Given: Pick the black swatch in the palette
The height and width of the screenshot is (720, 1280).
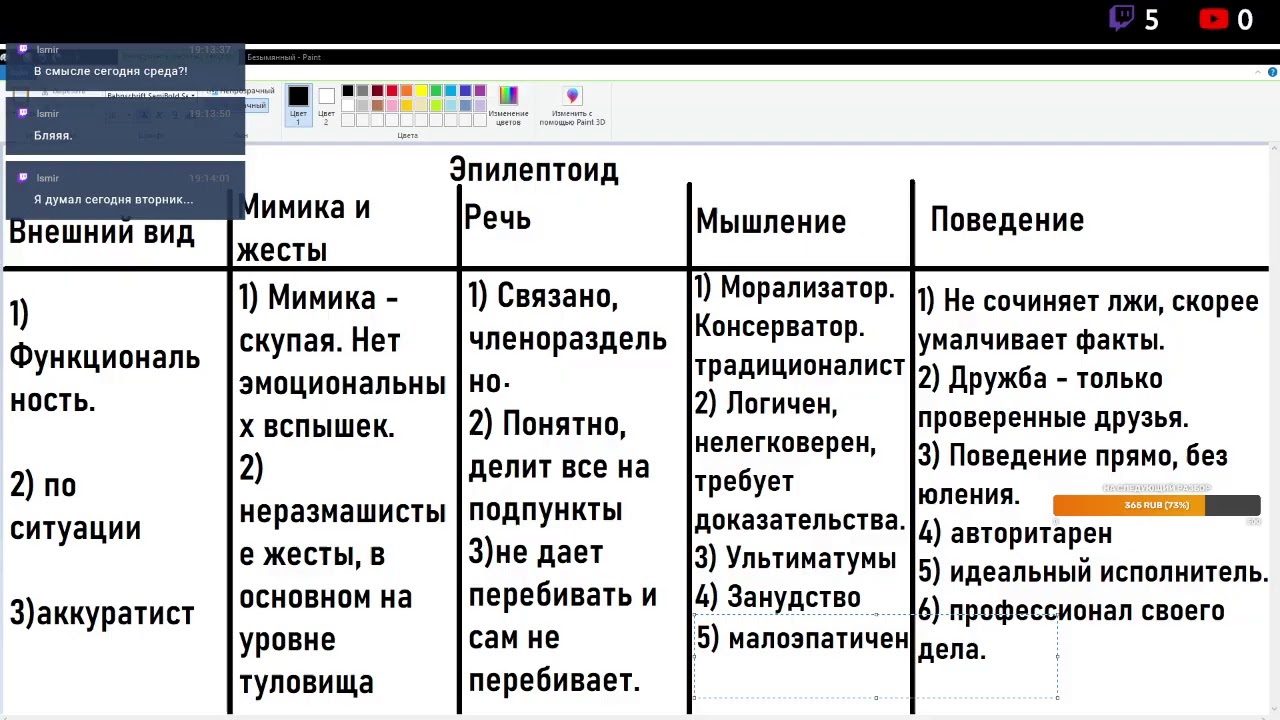Looking at the screenshot, I should [x=348, y=90].
